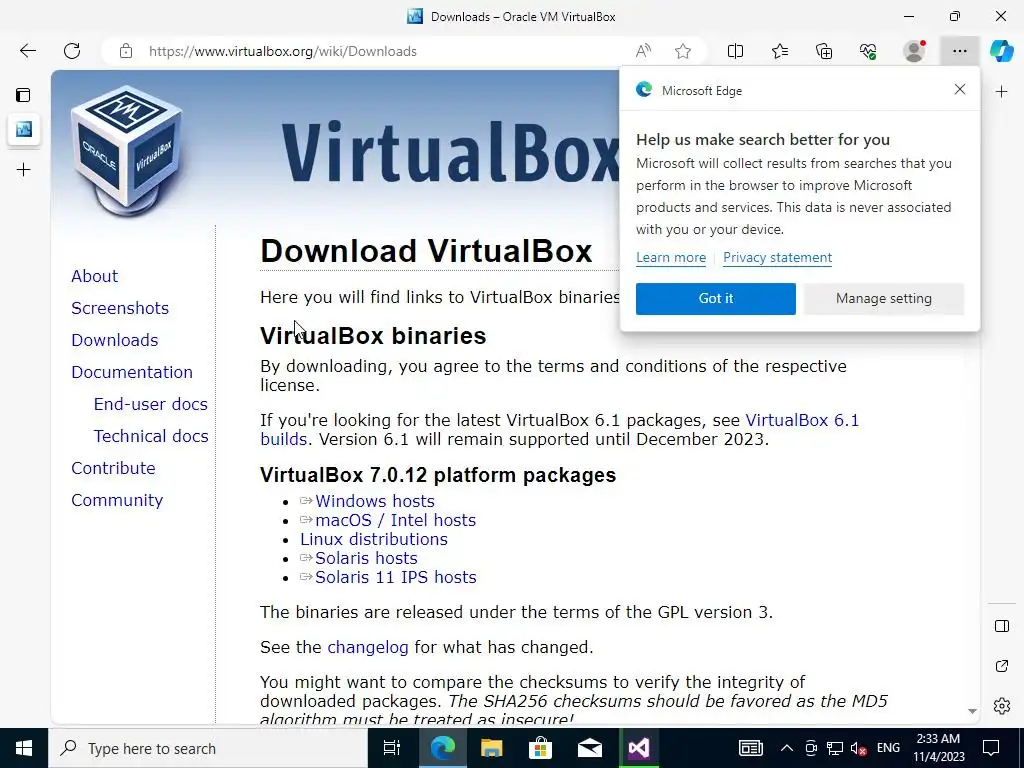Select the VirtualBox vertical tab
This screenshot has width=1024, height=768.
coord(24,129)
